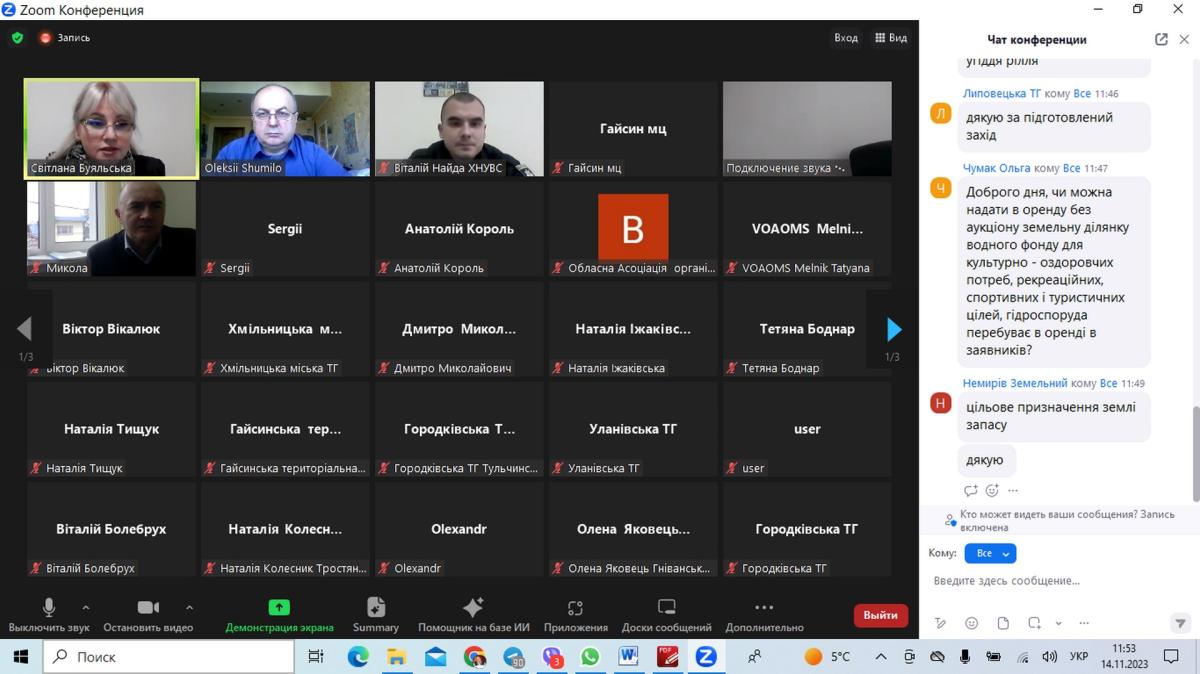This screenshot has width=1200, height=674.
Task: Switch to Zoom taskbar icon
Action: point(706,657)
